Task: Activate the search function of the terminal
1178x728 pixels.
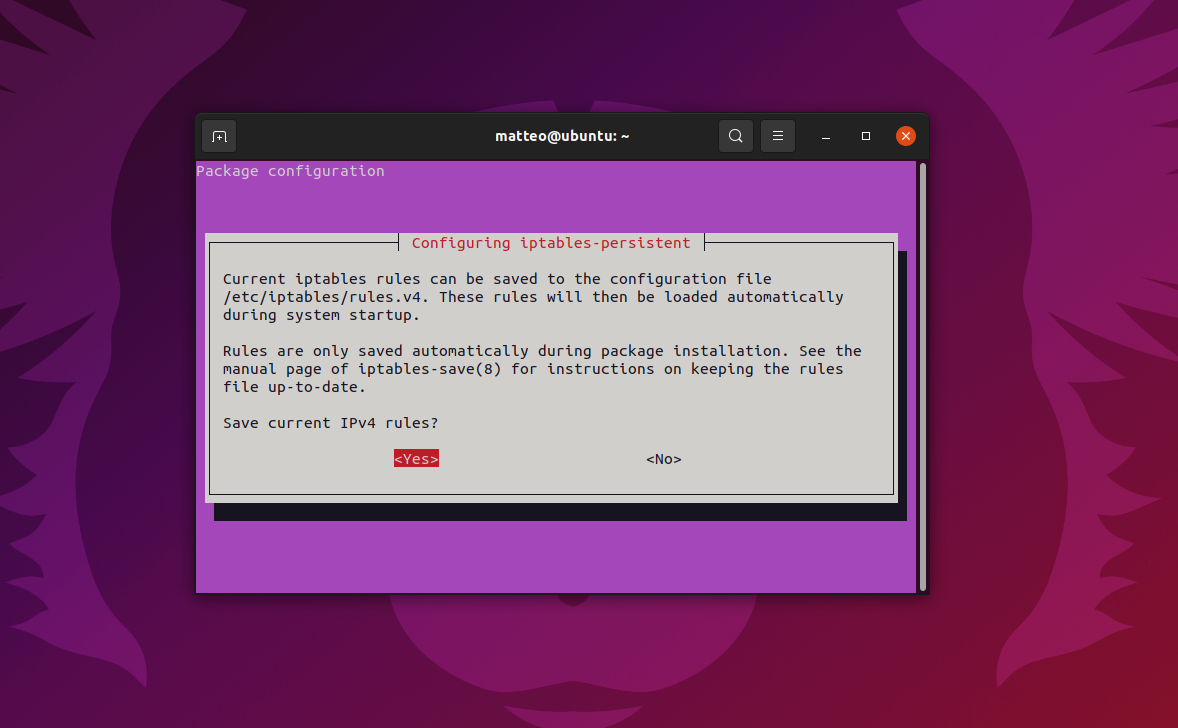Action: pos(735,135)
